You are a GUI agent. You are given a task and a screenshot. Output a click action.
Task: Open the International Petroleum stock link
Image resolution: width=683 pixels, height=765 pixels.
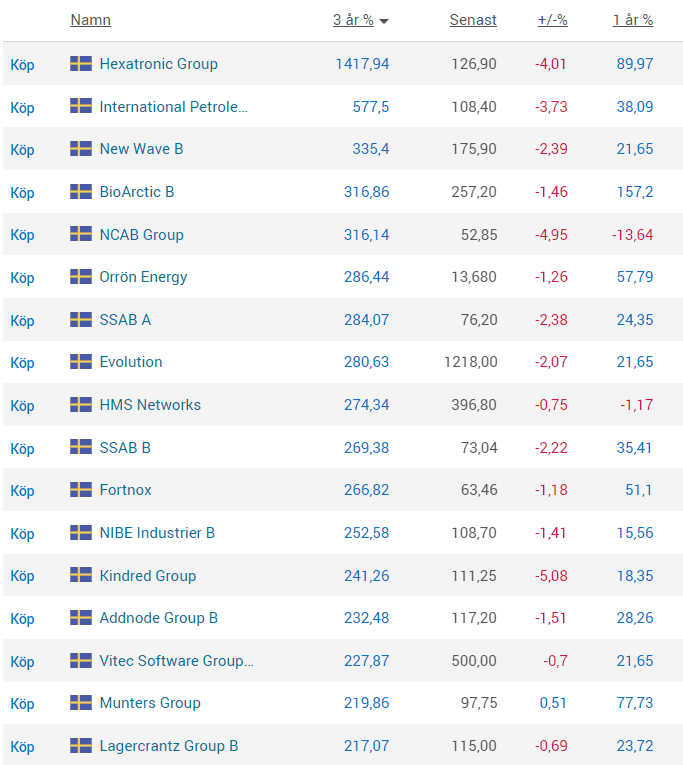click(x=173, y=107)
